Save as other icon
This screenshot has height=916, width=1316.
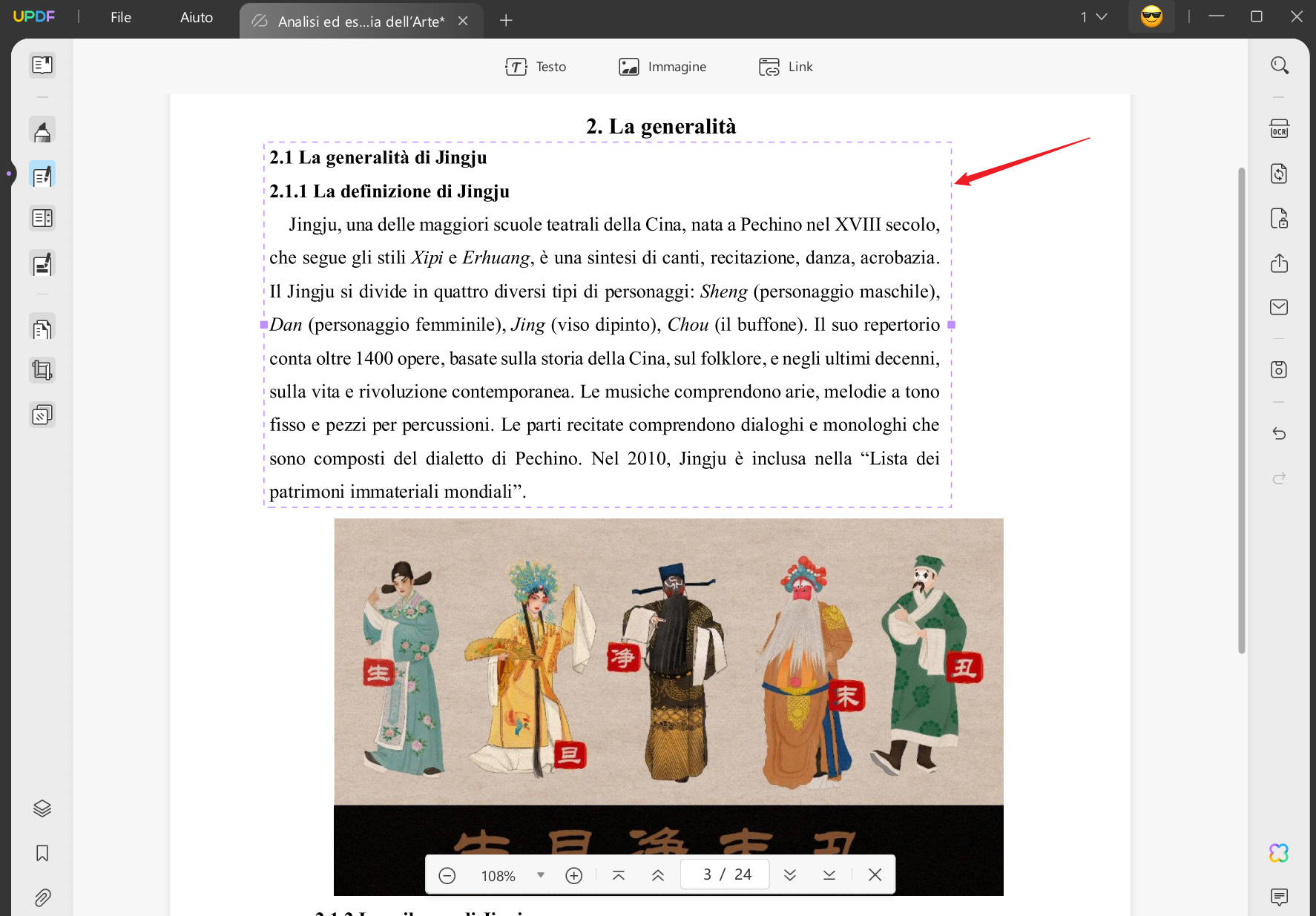click(x=1279, y=369)
